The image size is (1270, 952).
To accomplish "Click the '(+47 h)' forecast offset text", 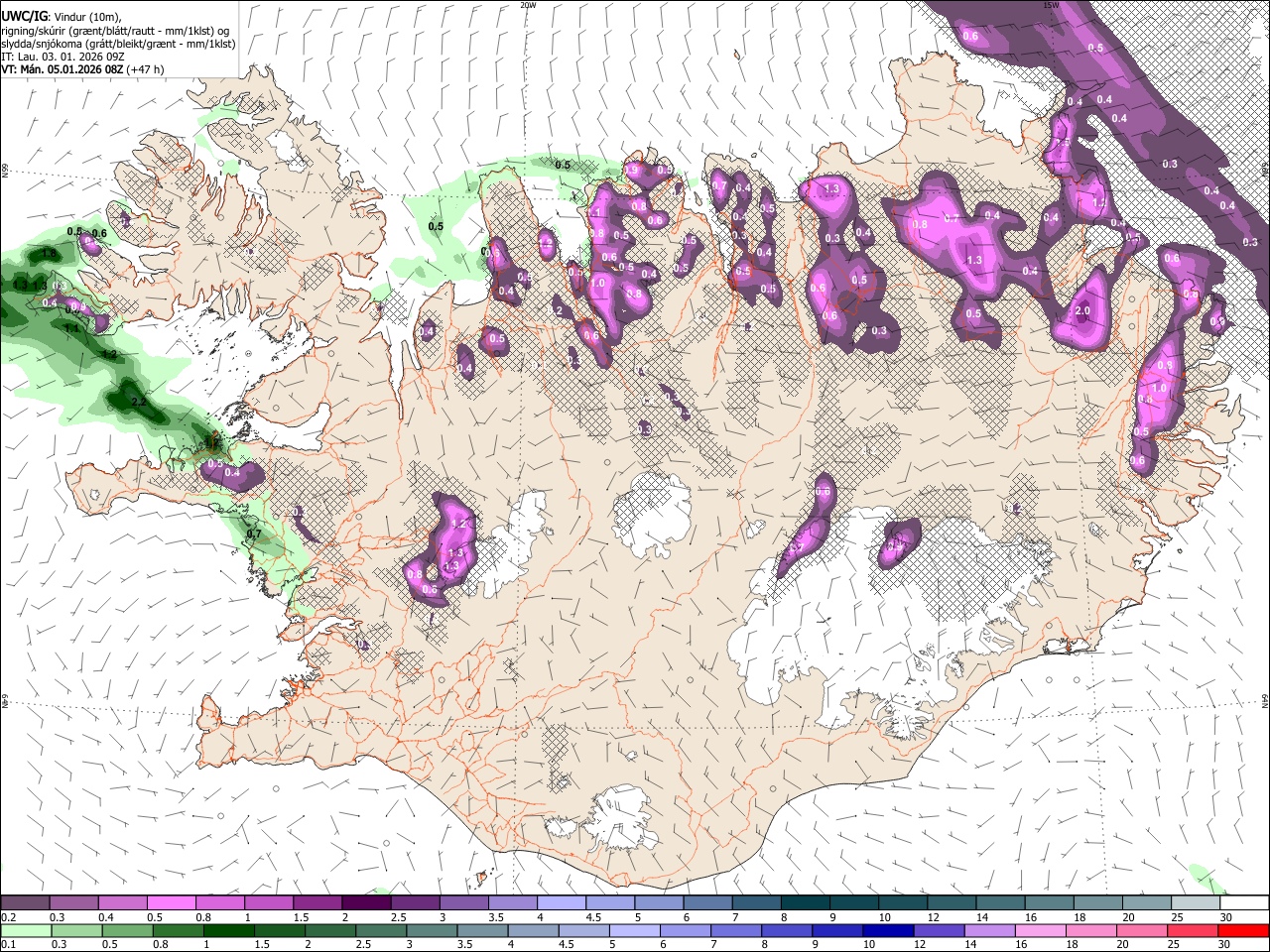I will [x=145, y=69].
